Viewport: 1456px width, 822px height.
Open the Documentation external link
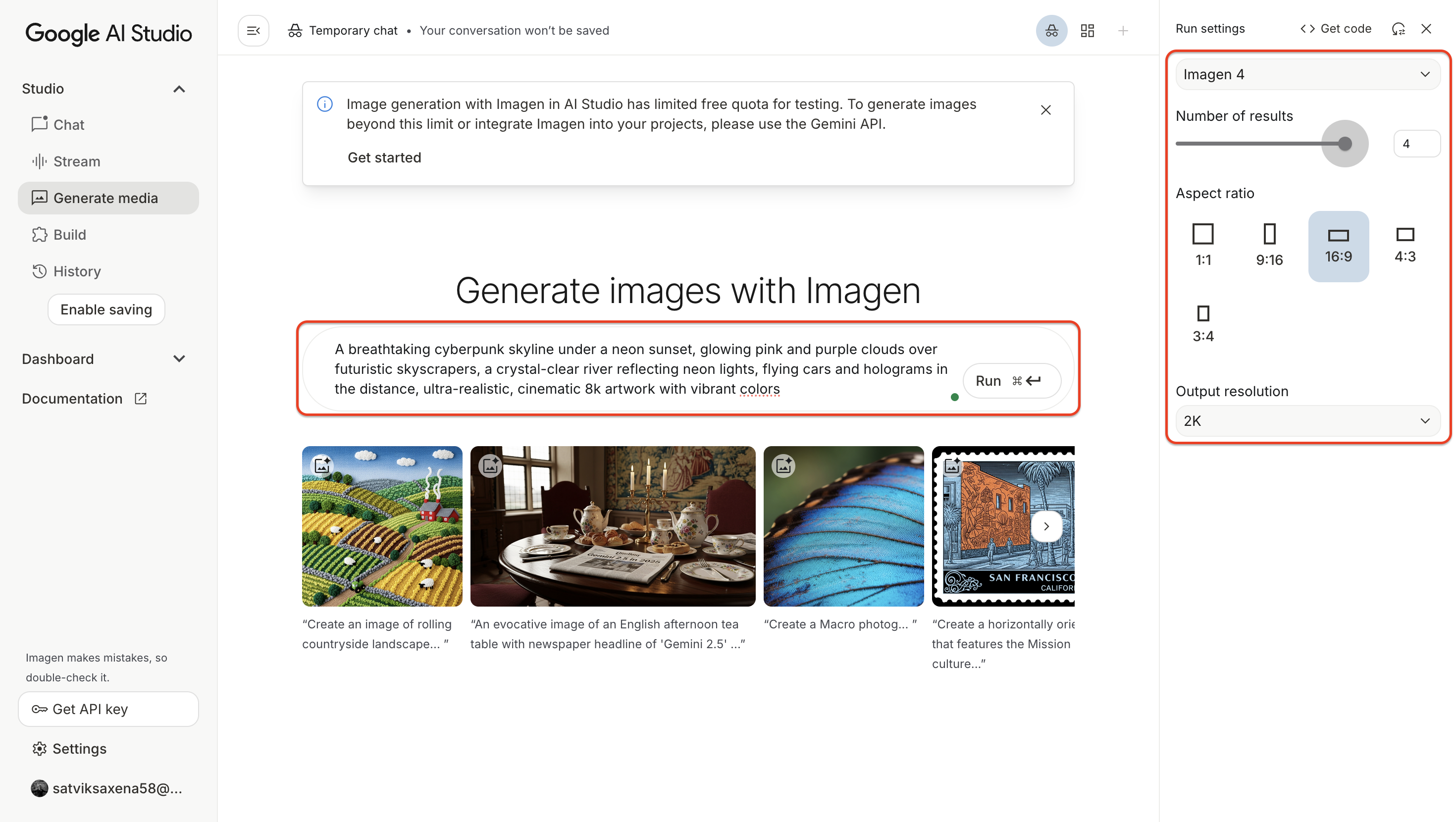(84, 399)
